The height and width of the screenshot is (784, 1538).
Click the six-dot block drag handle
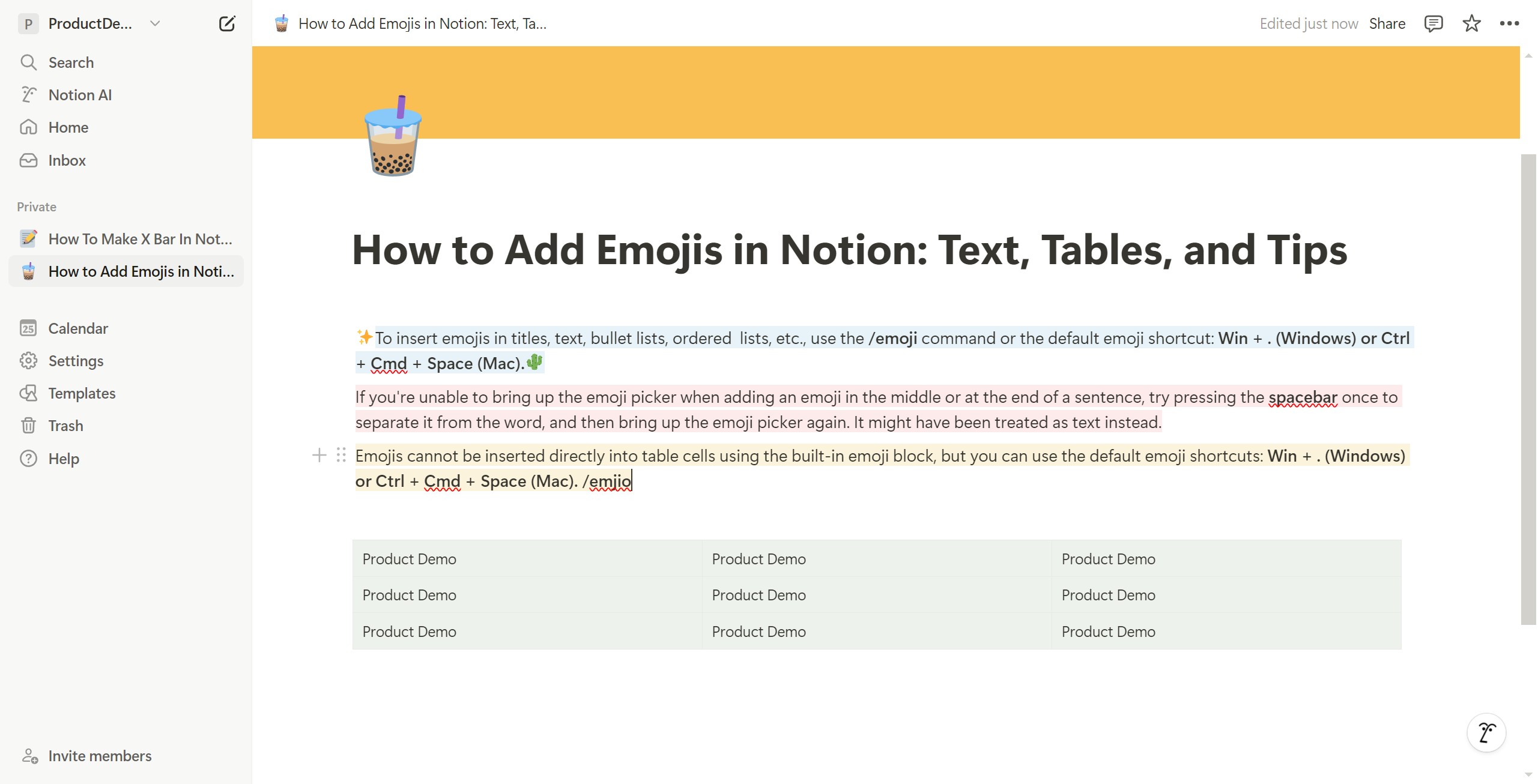coord(341,456)
